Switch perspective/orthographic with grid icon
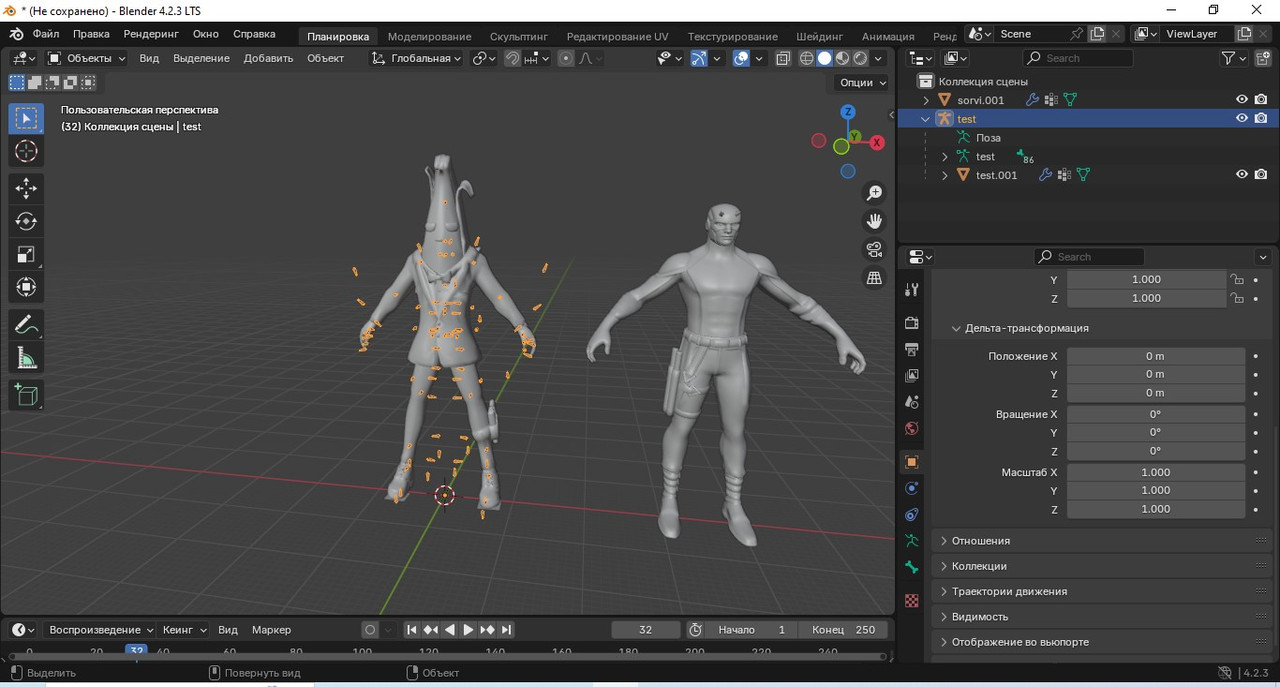1280x687 pixels. pos(875,278)
